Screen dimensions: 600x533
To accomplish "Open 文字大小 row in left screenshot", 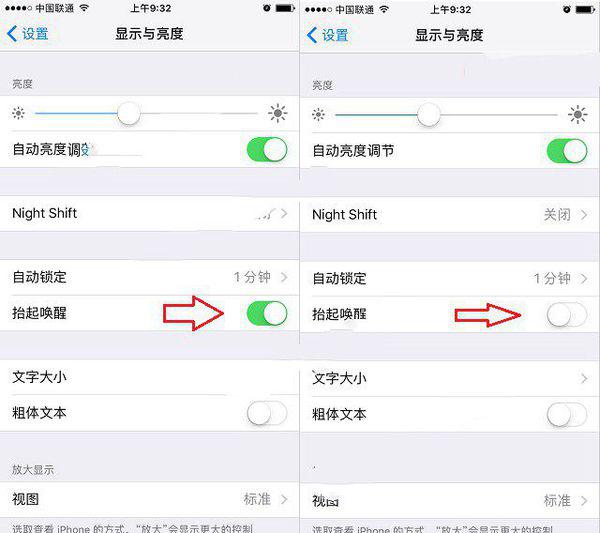I will 149,377.
